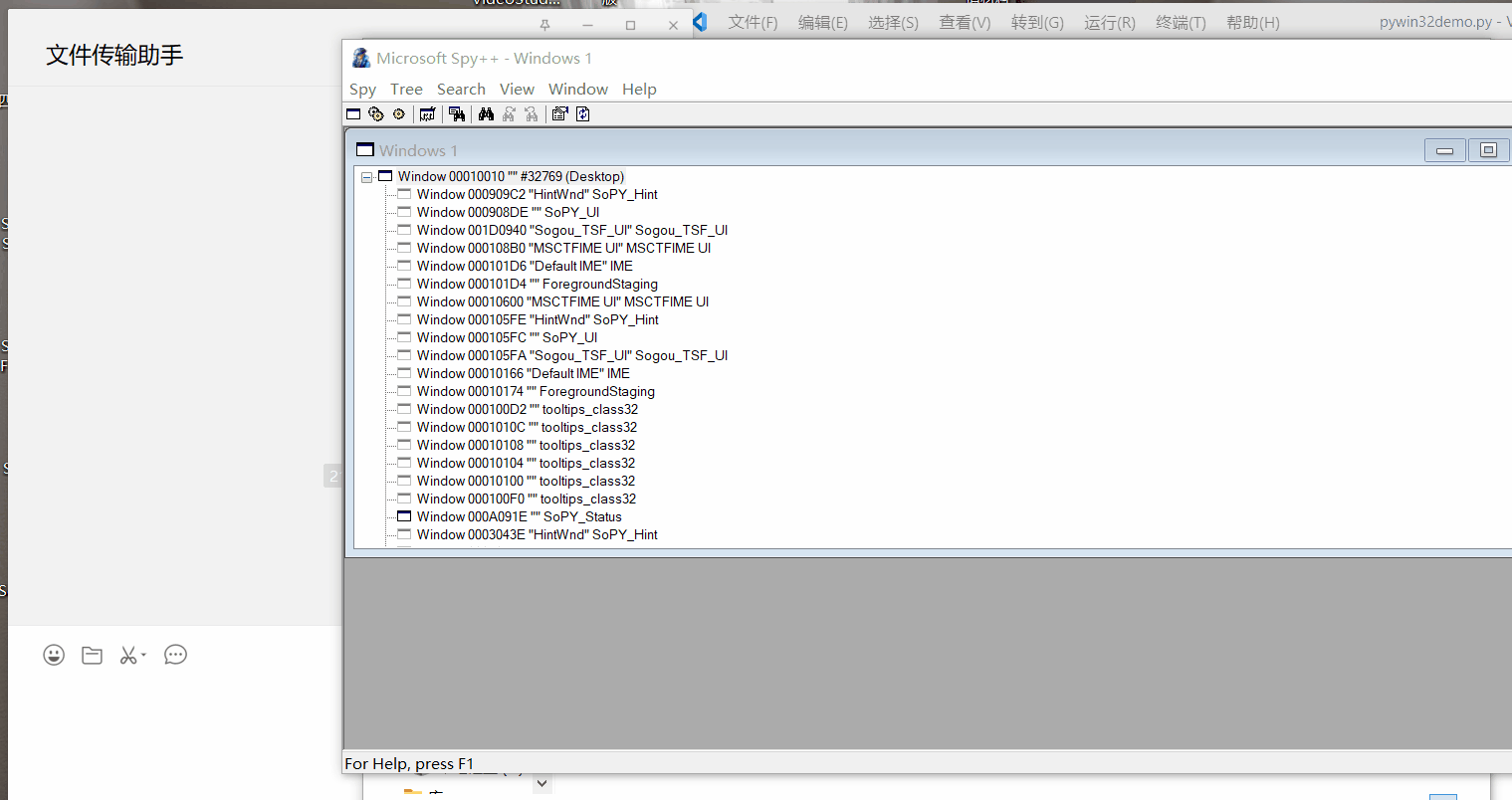
Task: Open the Tree menu in Spy++
Action: [x=406, y=90]
